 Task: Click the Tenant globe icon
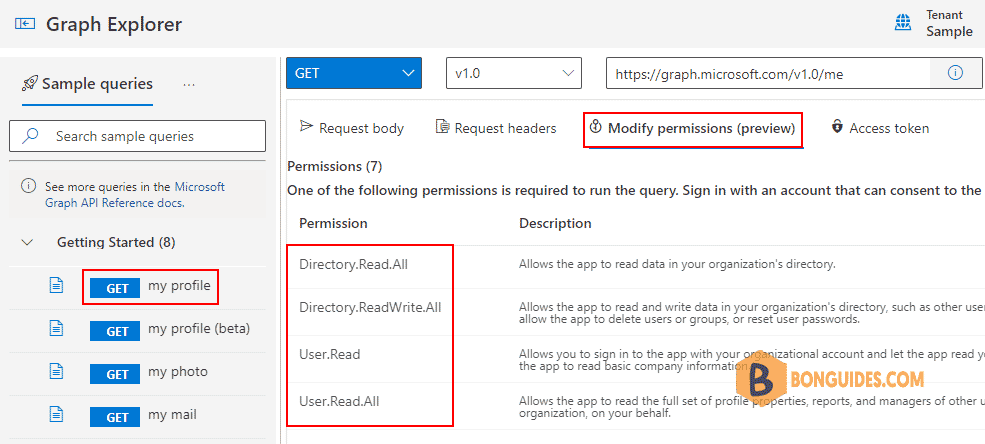(903, 23)
